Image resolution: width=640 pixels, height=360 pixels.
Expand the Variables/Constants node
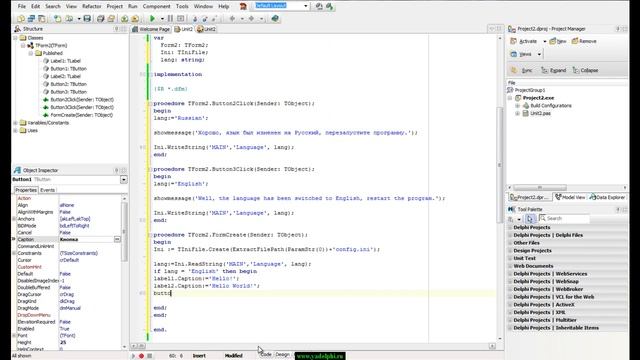[16, 123]
